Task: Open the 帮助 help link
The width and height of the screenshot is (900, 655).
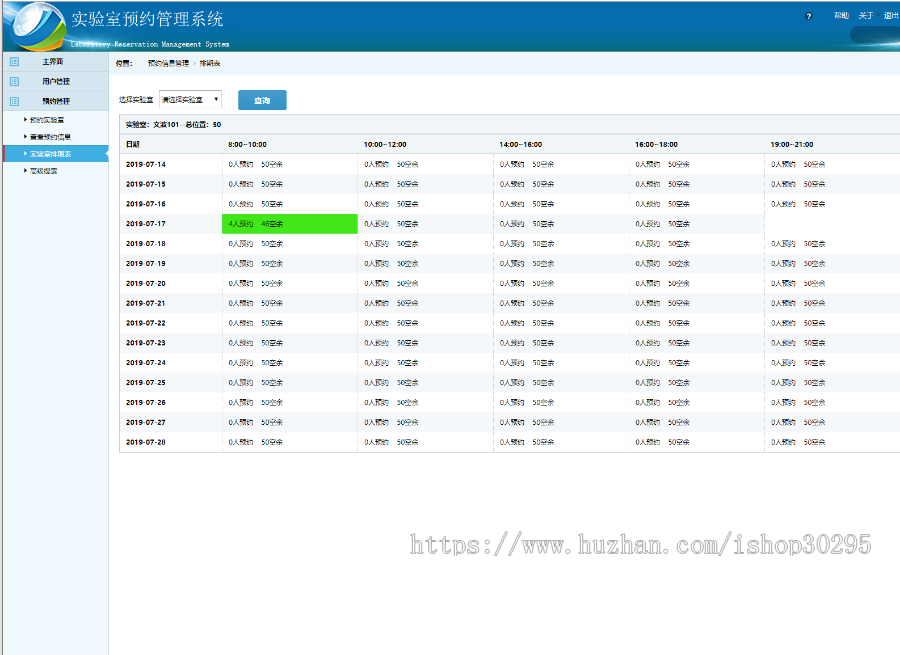Action: (x=841, y=15)
